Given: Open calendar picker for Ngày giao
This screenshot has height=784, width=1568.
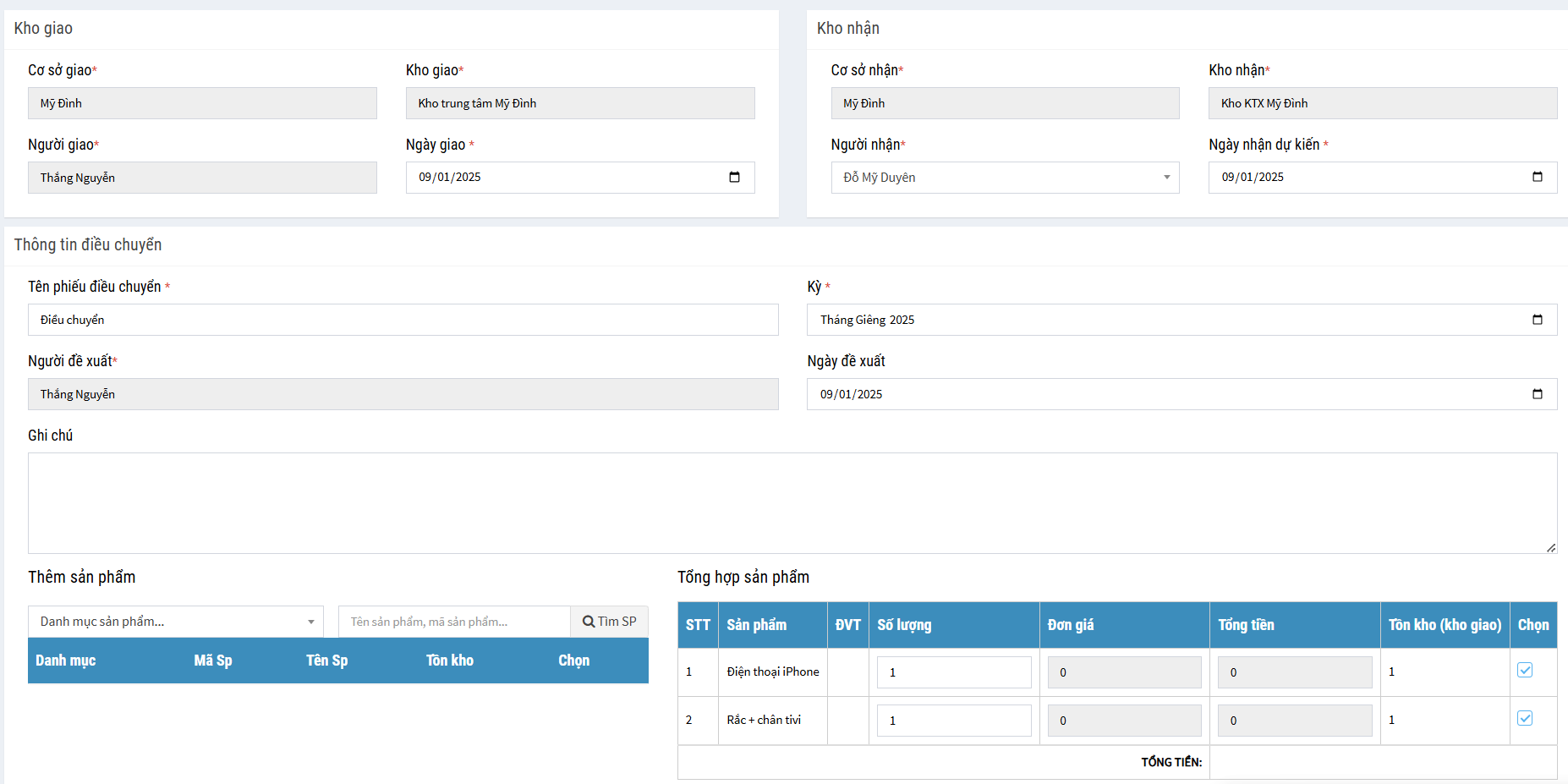Looking at the screenshot, I should 734,177.
